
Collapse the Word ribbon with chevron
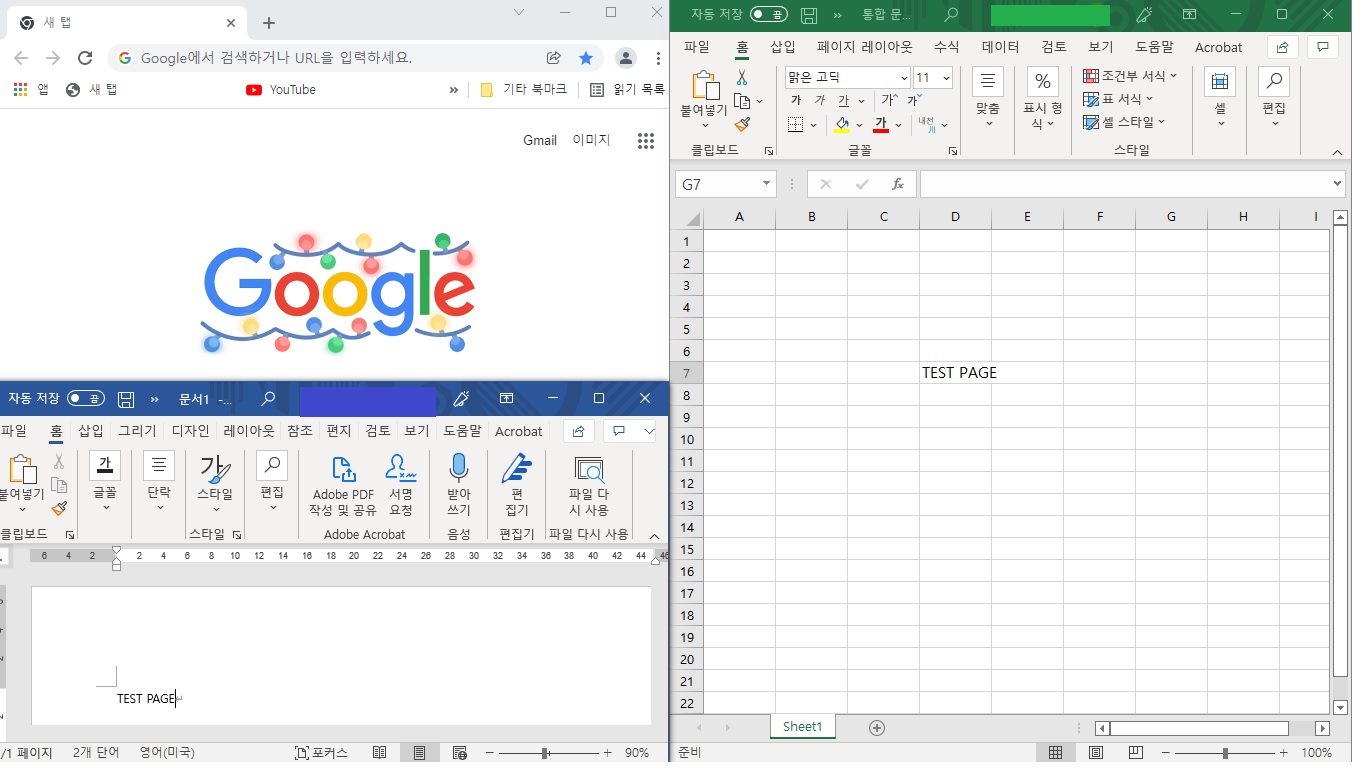pyautogui.click(x=654, y=536)
